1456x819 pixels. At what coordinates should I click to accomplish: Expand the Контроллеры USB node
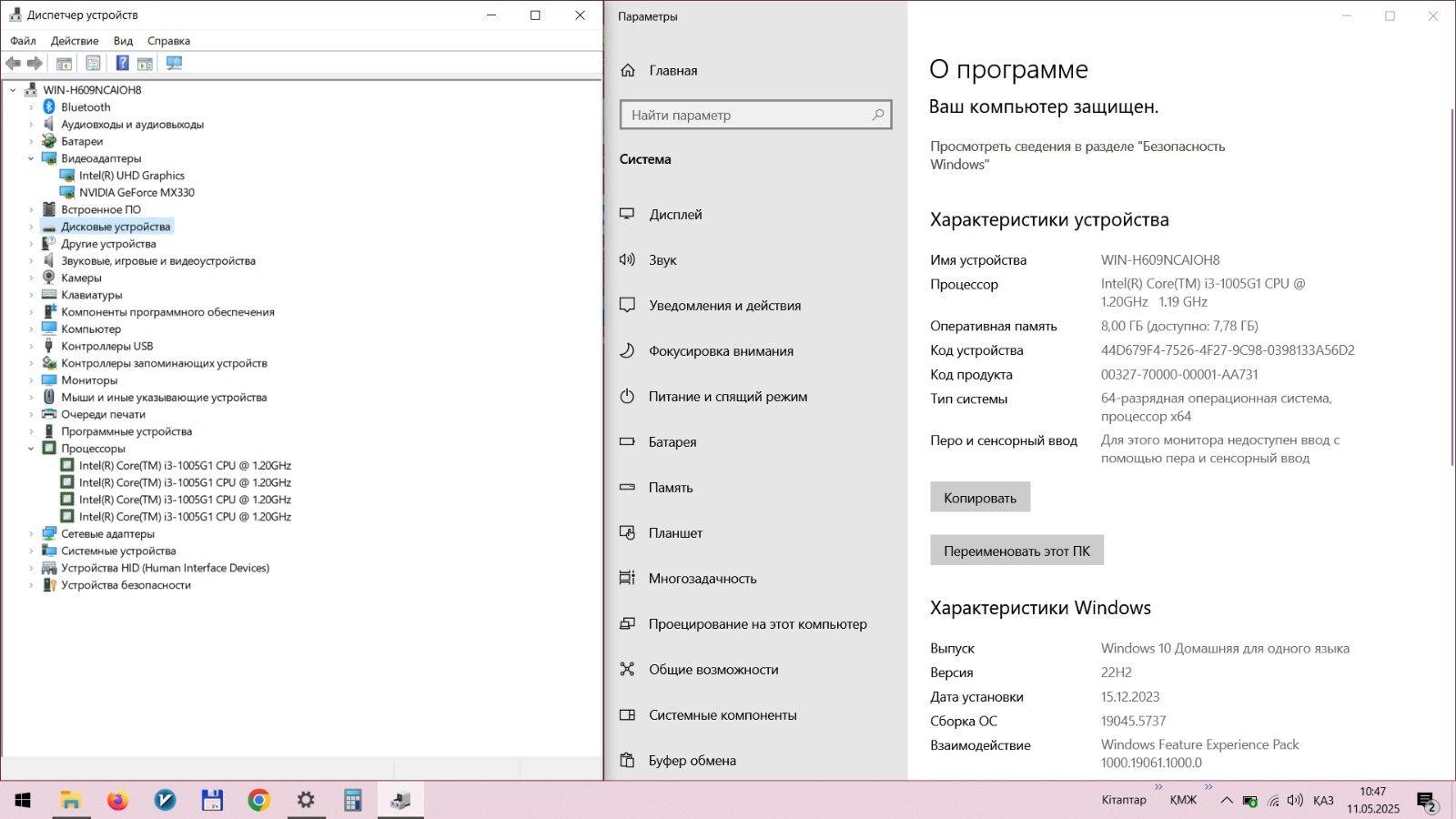31,346
